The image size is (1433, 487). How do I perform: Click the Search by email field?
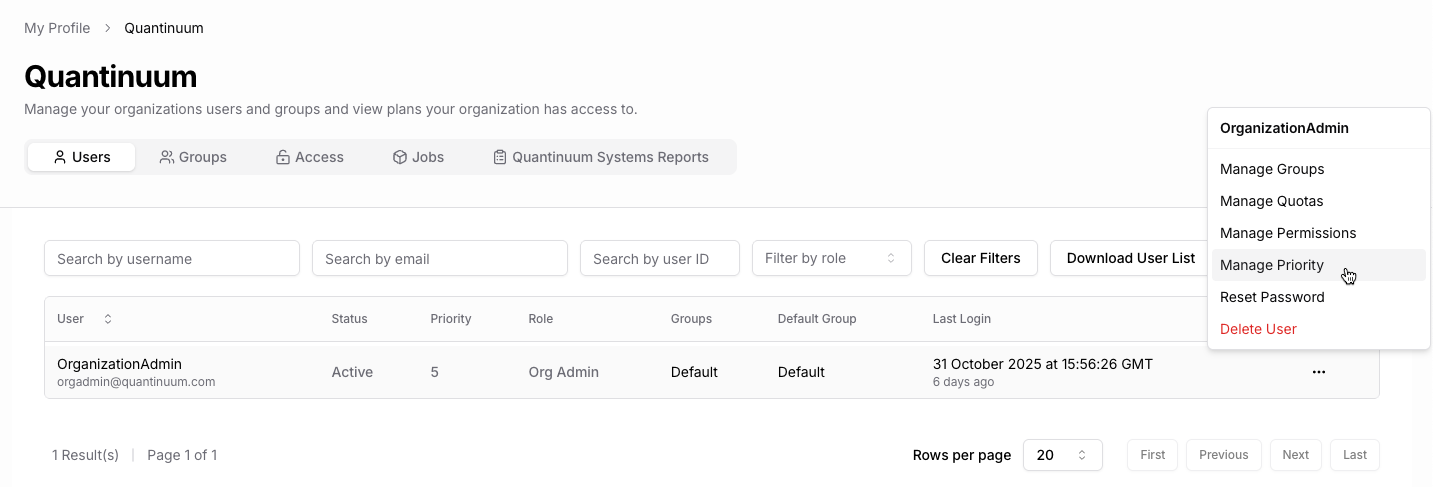pyautogui.click(x=440, y=258)
